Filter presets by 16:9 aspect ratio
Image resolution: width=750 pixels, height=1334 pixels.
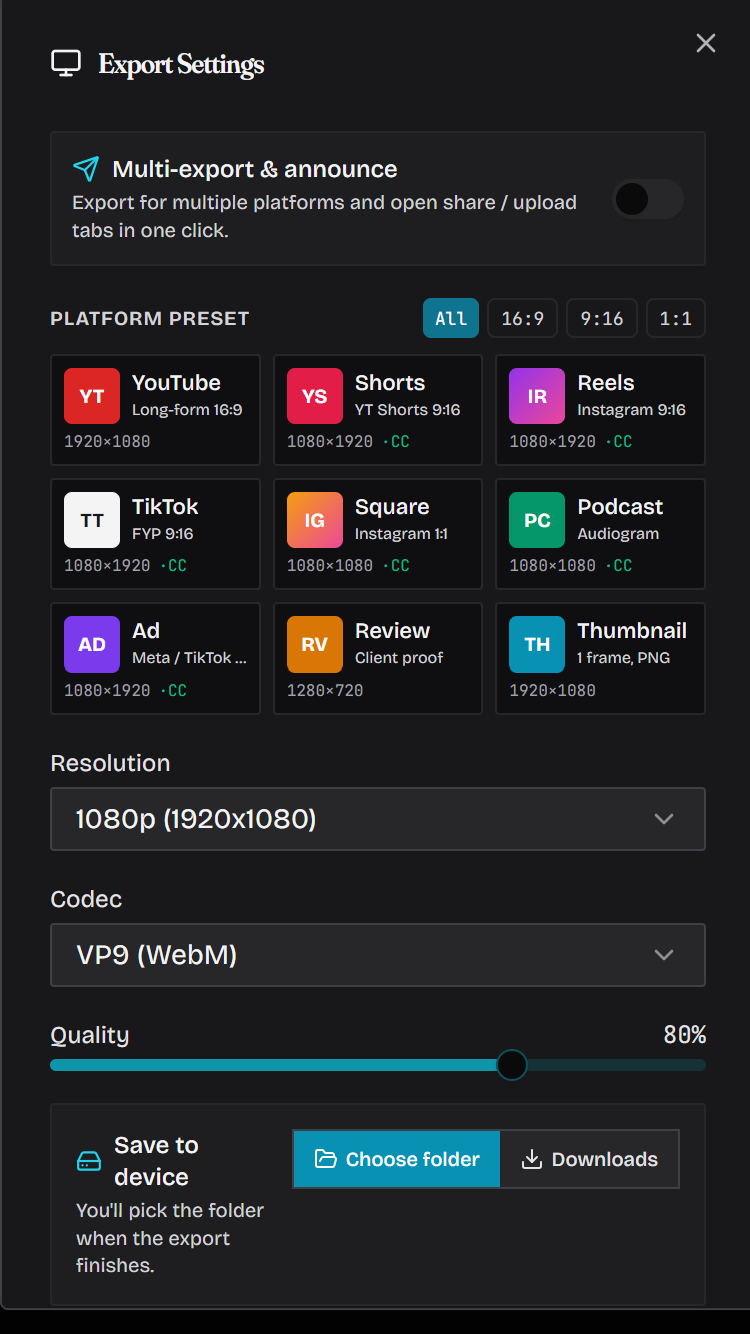coord(523,318)
